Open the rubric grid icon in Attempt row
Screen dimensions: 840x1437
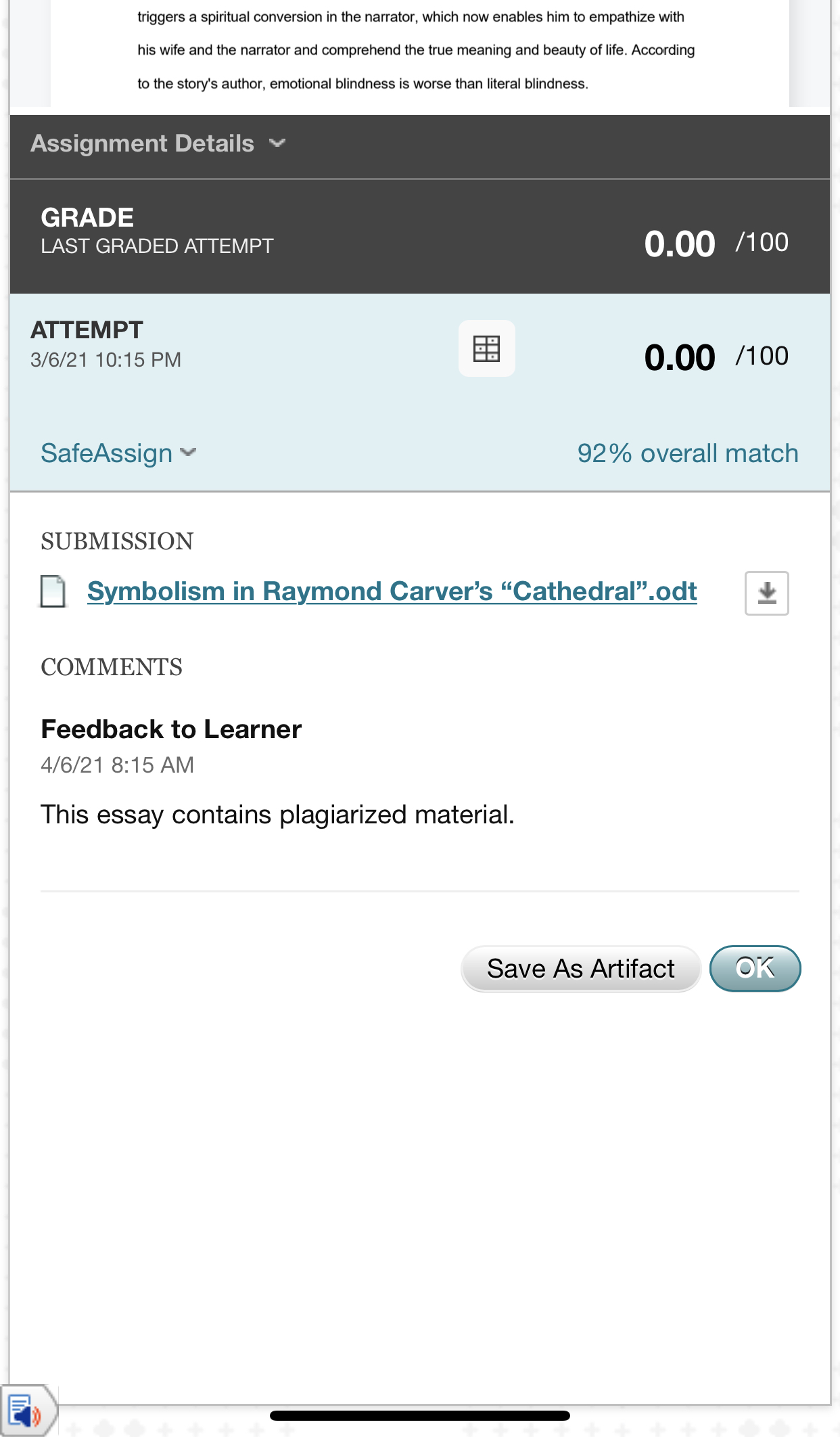pyautogui.click(x=486, y=348)
